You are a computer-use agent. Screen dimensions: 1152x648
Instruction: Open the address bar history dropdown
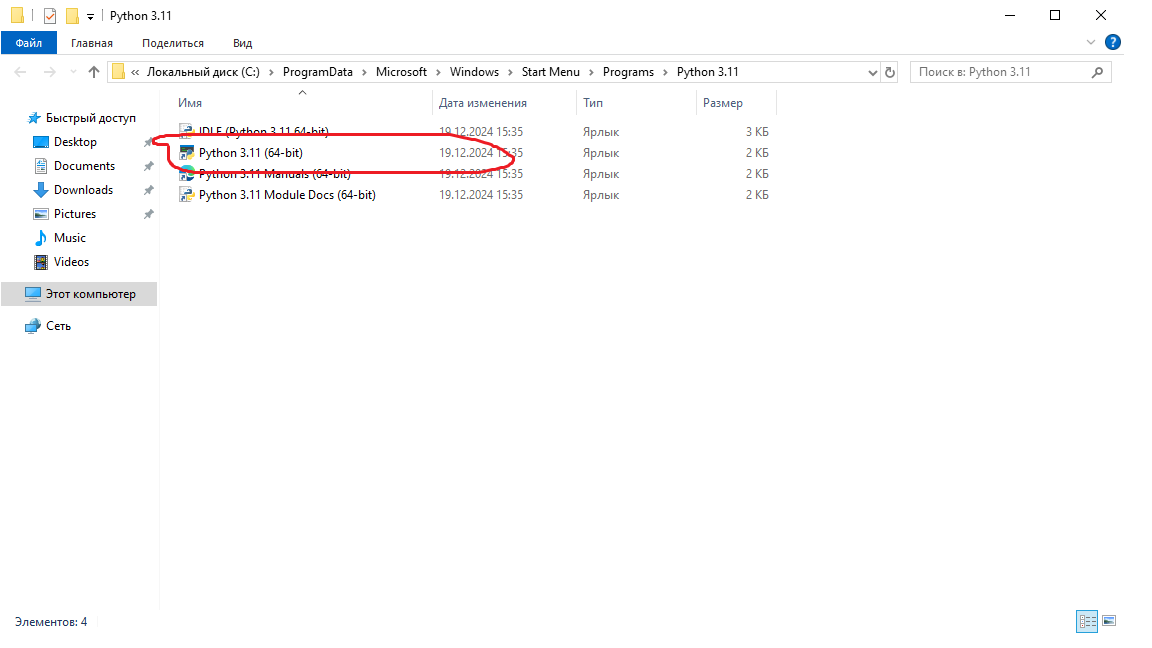pos(871,72)
